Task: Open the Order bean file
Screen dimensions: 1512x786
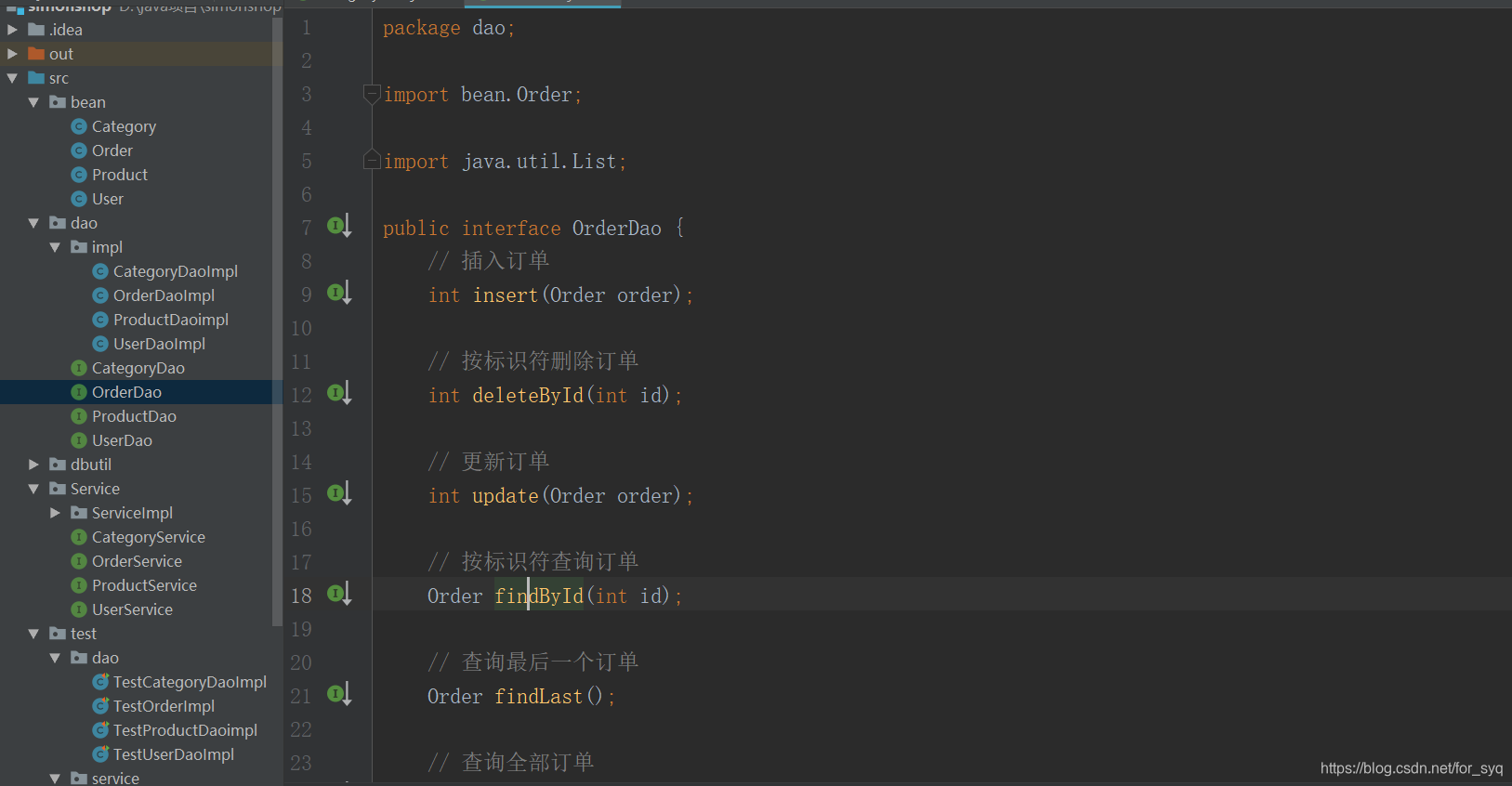Action: (112, 151)
